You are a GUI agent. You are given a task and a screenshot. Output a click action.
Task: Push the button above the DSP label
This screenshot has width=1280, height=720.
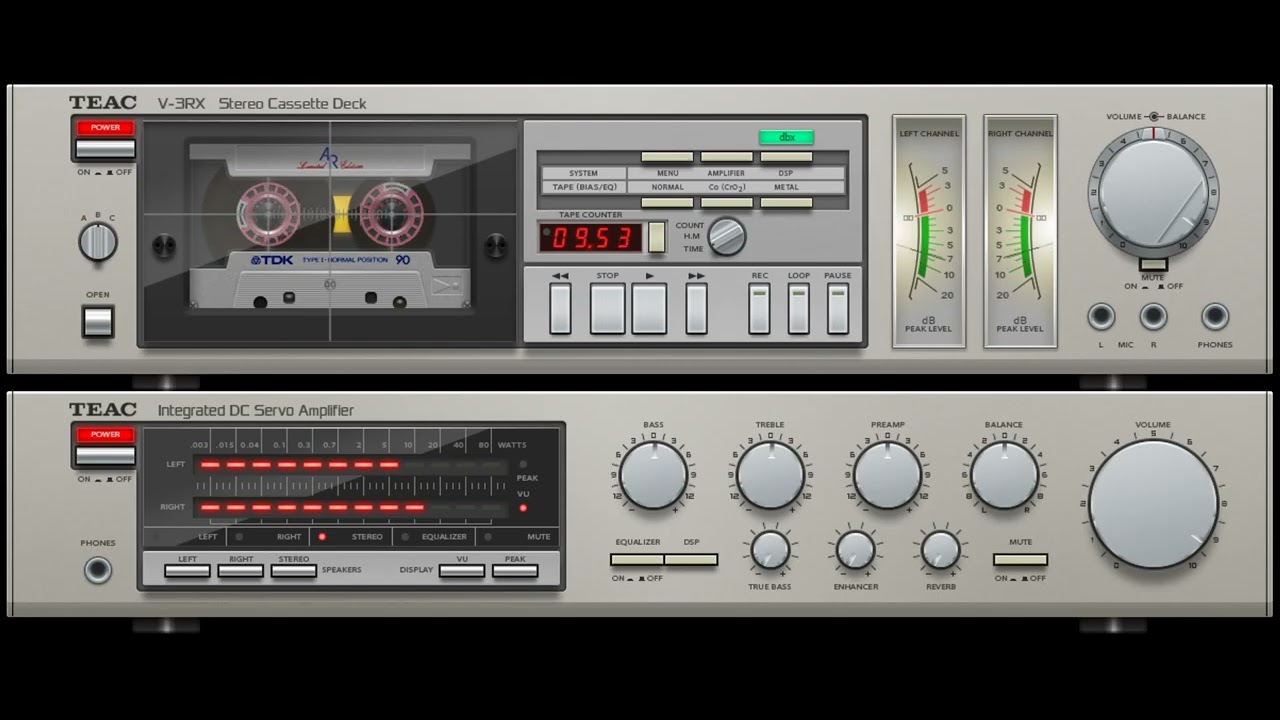(x=786, y=157)
